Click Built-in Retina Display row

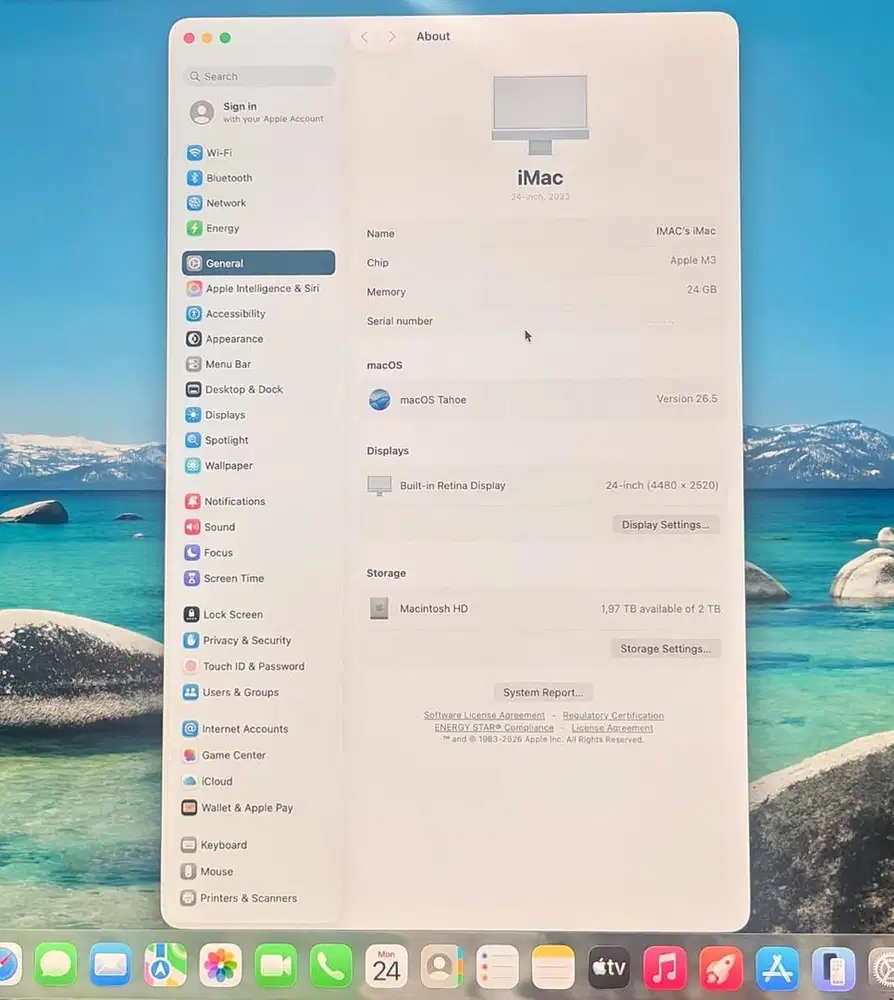click(x=543, y=485)
